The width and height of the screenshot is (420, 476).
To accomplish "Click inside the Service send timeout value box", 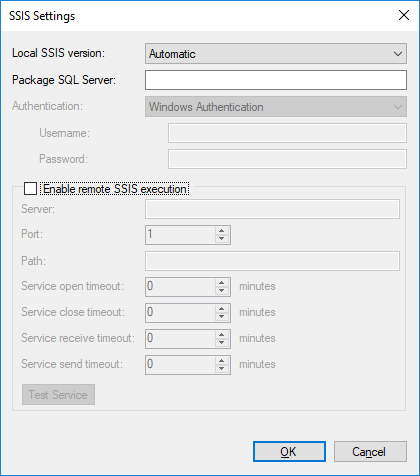I will pyautogui.click(x=180, y=364).
